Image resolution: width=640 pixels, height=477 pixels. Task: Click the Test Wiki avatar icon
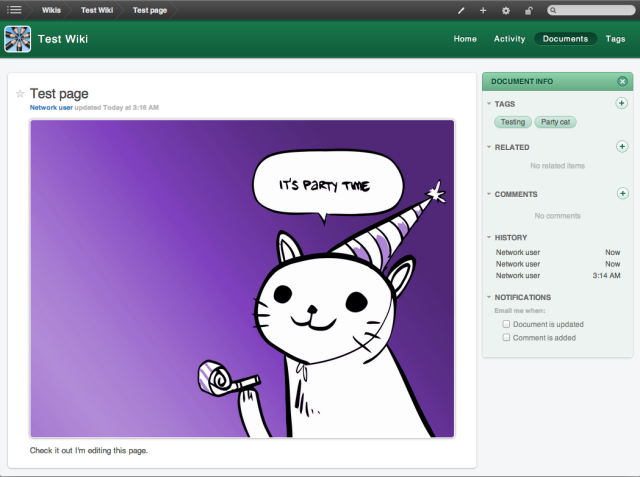coord(18,39)
